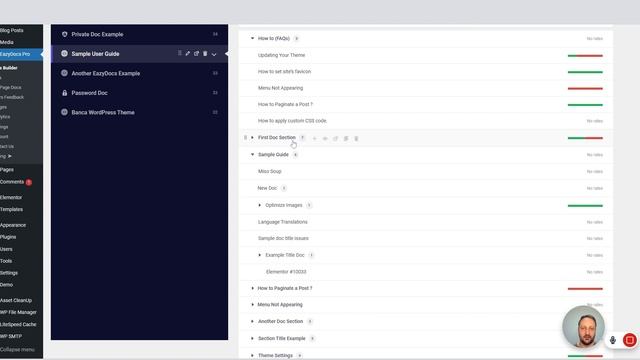Click the external-link icon in First Doc Section row
The height and width of the screenshot is (360, 640).
(x=336, y=138)
